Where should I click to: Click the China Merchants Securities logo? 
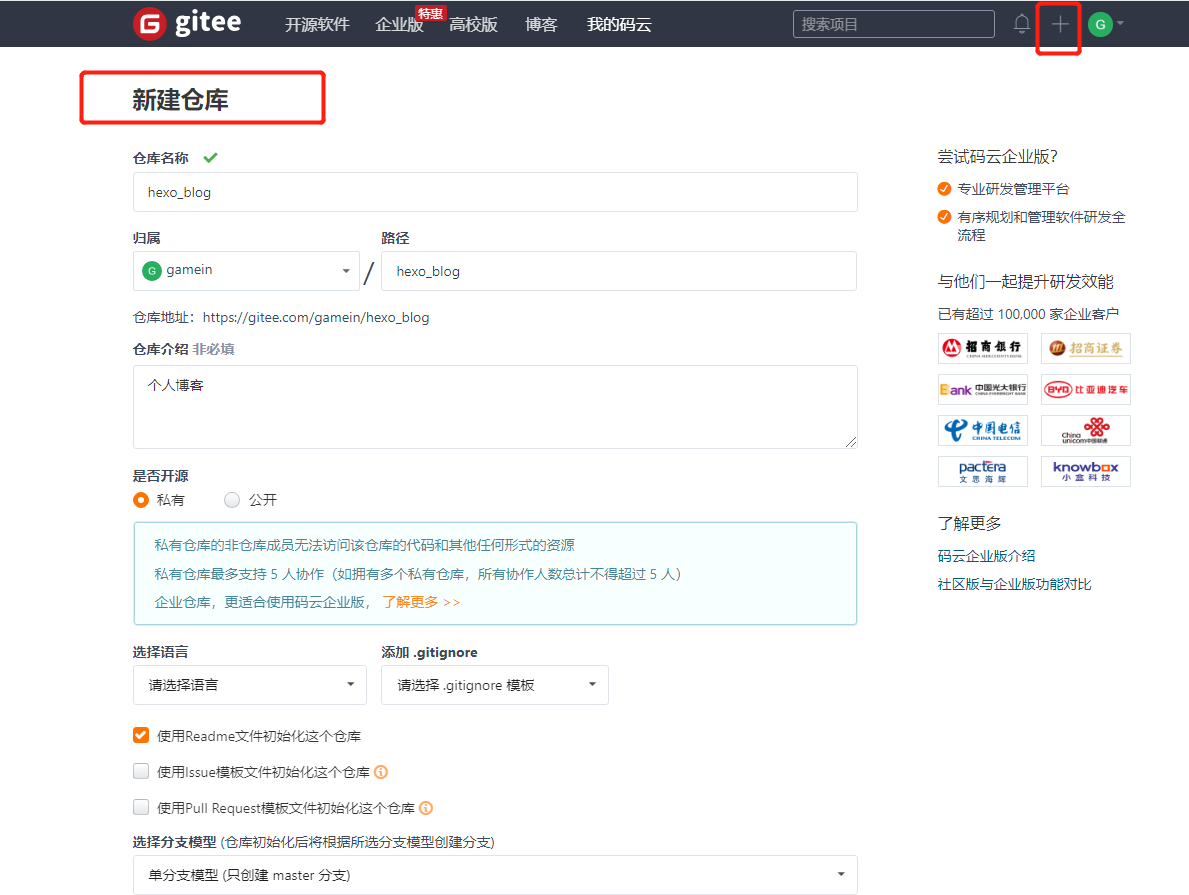click(1085, 348)
